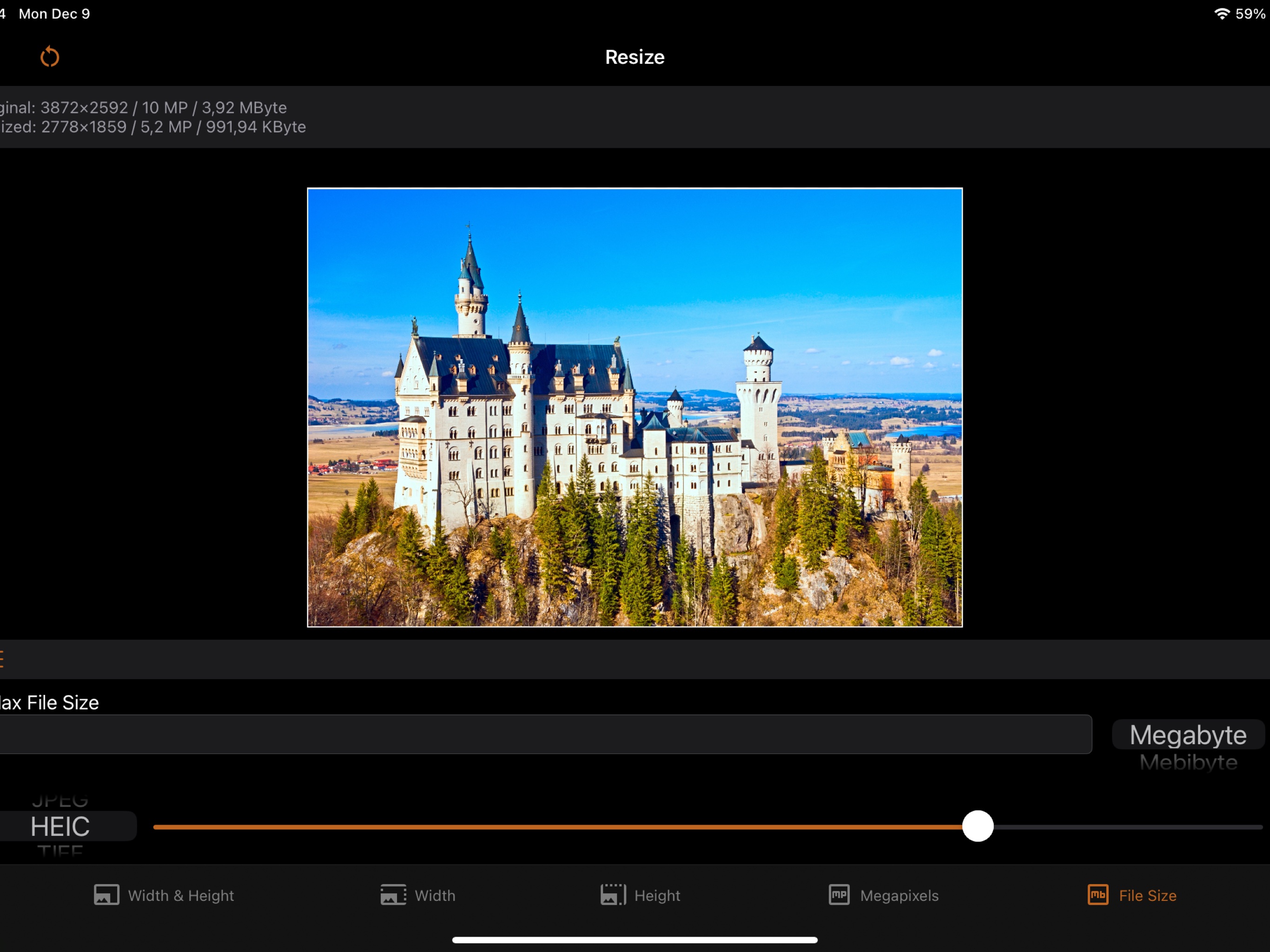Switch the unit from Megabyte to Mebibyte

(x=1190, y=762)
